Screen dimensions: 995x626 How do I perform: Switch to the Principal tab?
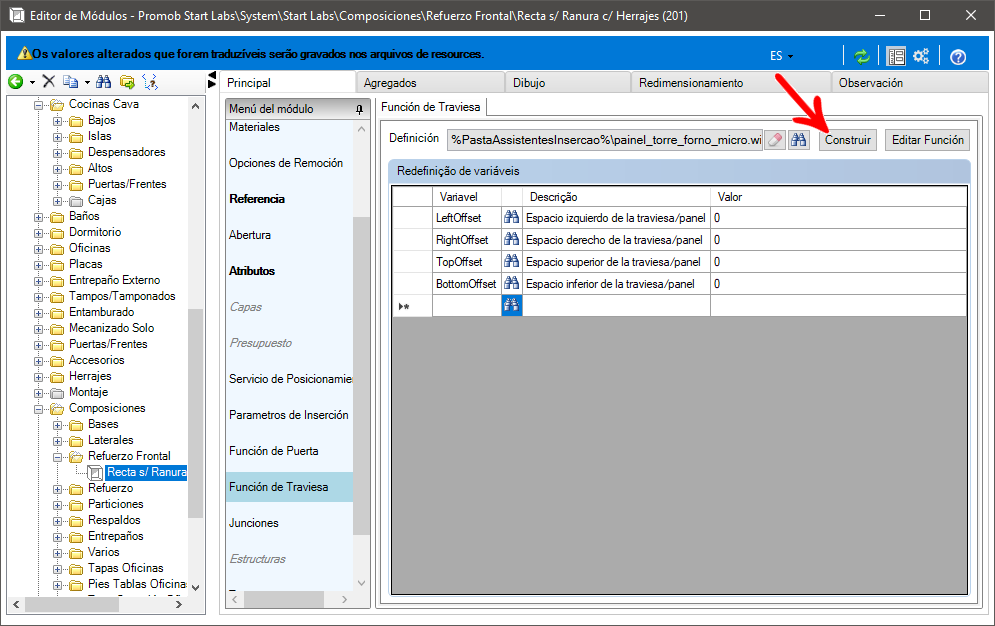click(287, 82)
